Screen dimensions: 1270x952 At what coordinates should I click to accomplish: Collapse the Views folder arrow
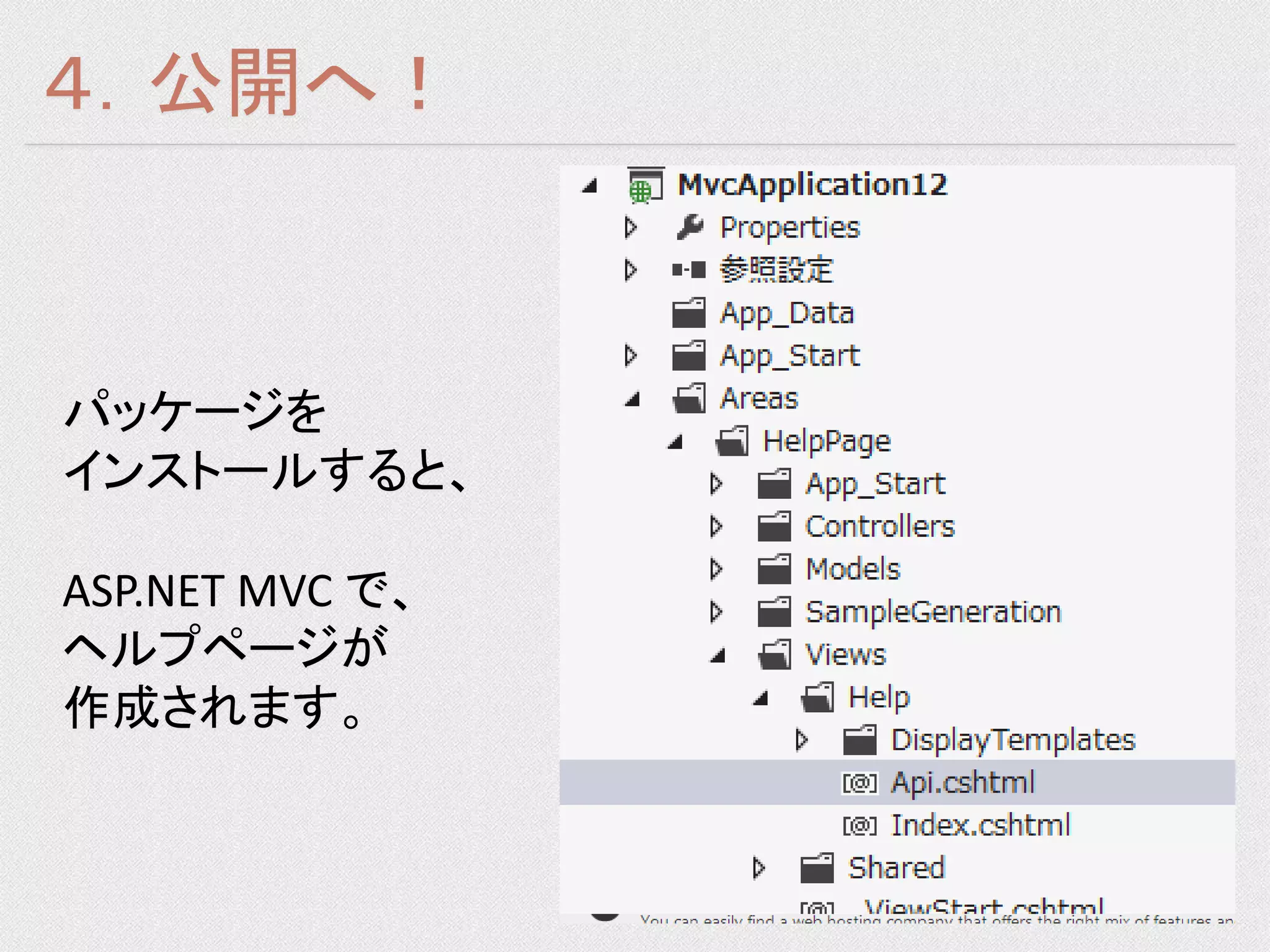click(x=718, y=656)
